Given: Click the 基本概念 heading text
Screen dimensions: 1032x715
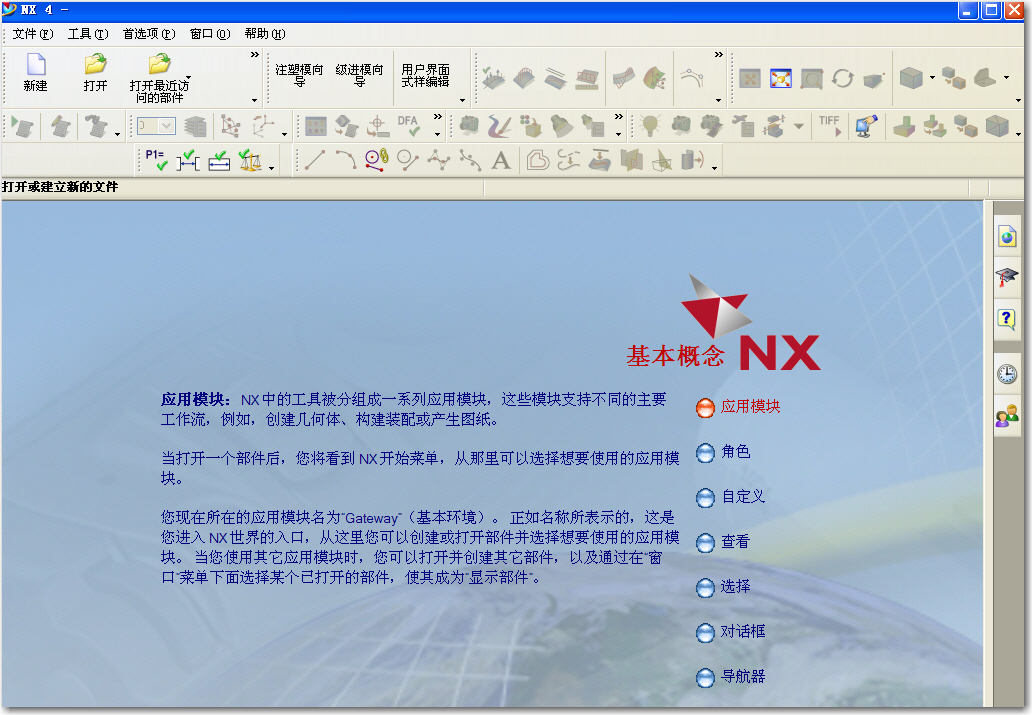Looking at the screenshot, I should pos(675,356).
